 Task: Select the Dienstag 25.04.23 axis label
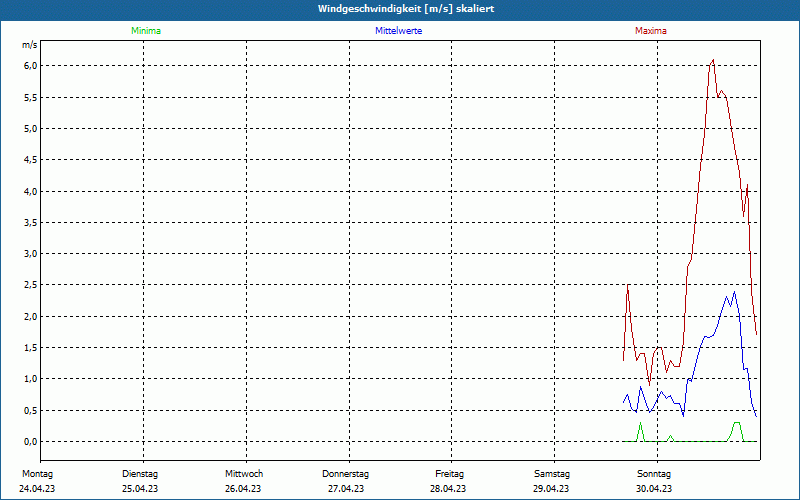click(x=140, y=481)
